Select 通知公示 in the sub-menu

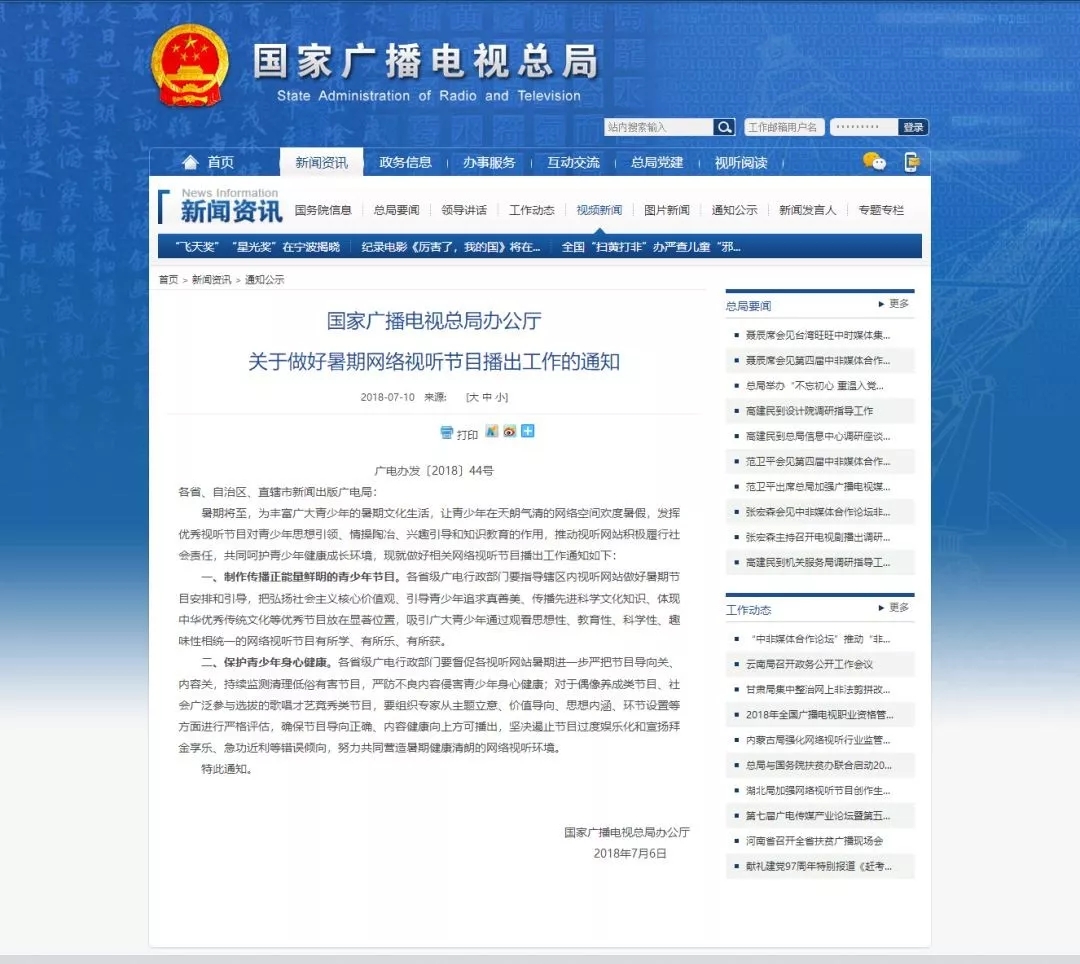734,210
